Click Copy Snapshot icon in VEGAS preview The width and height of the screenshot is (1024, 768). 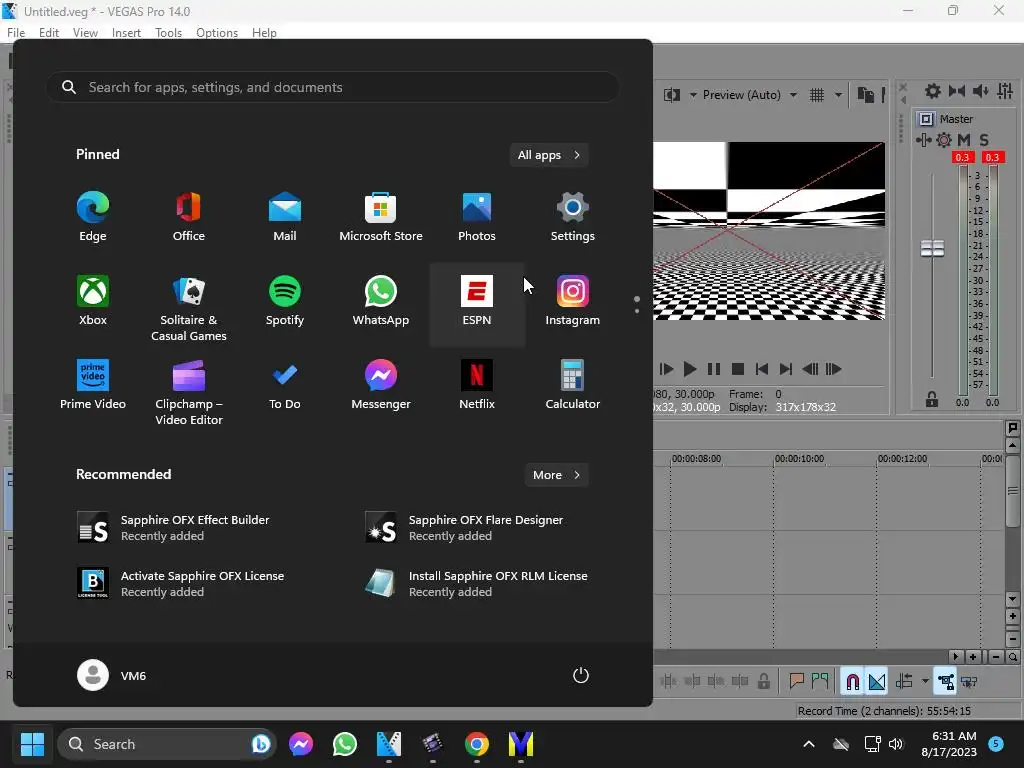point(865,95)
